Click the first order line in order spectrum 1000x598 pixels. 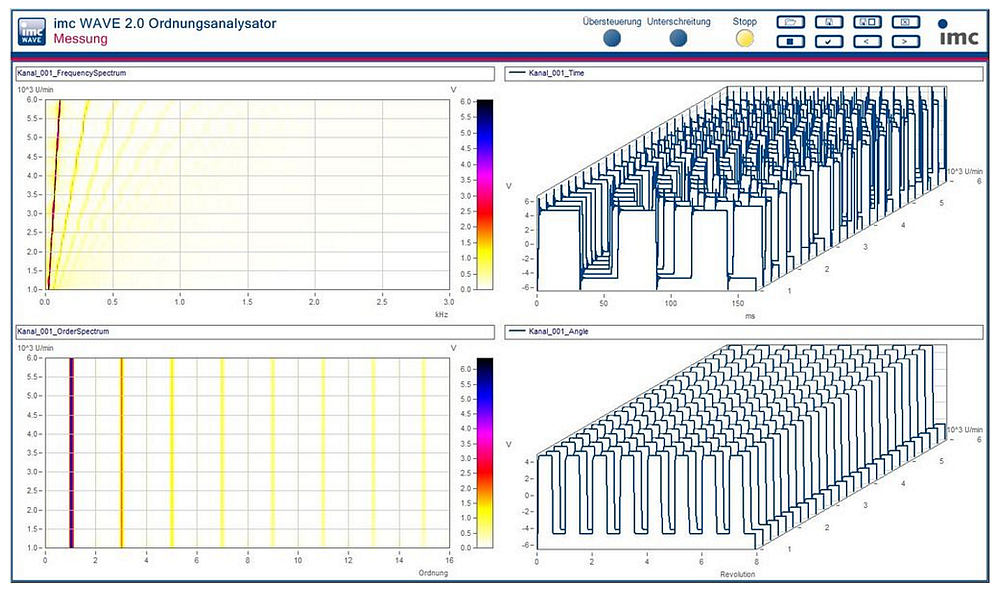pos(71,453)
